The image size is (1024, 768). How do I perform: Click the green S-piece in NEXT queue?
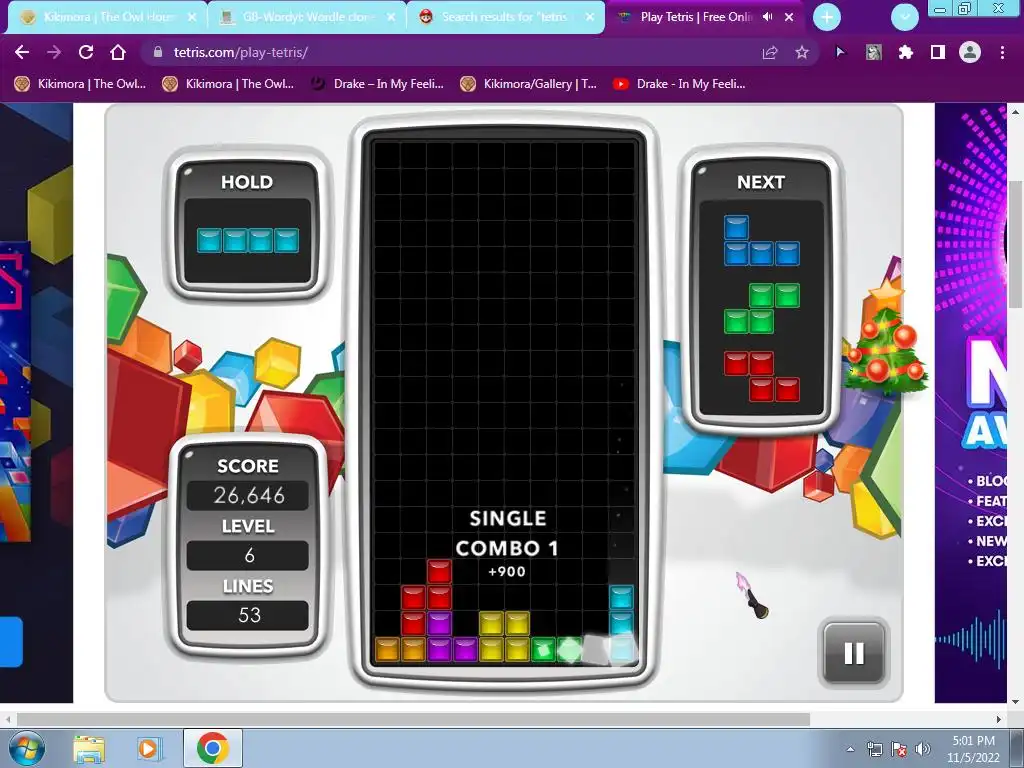pyautogui.click(x=761, y=308)
